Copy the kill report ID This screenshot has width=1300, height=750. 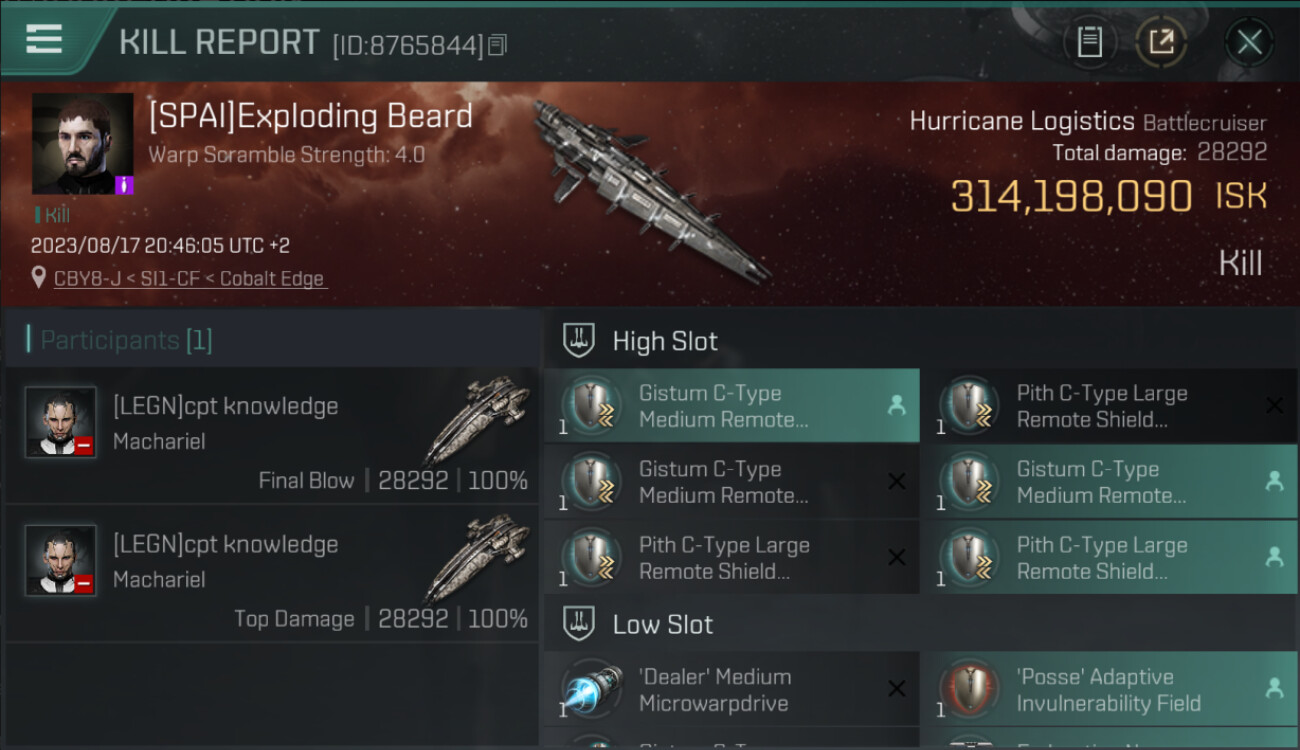coord(498,45)
